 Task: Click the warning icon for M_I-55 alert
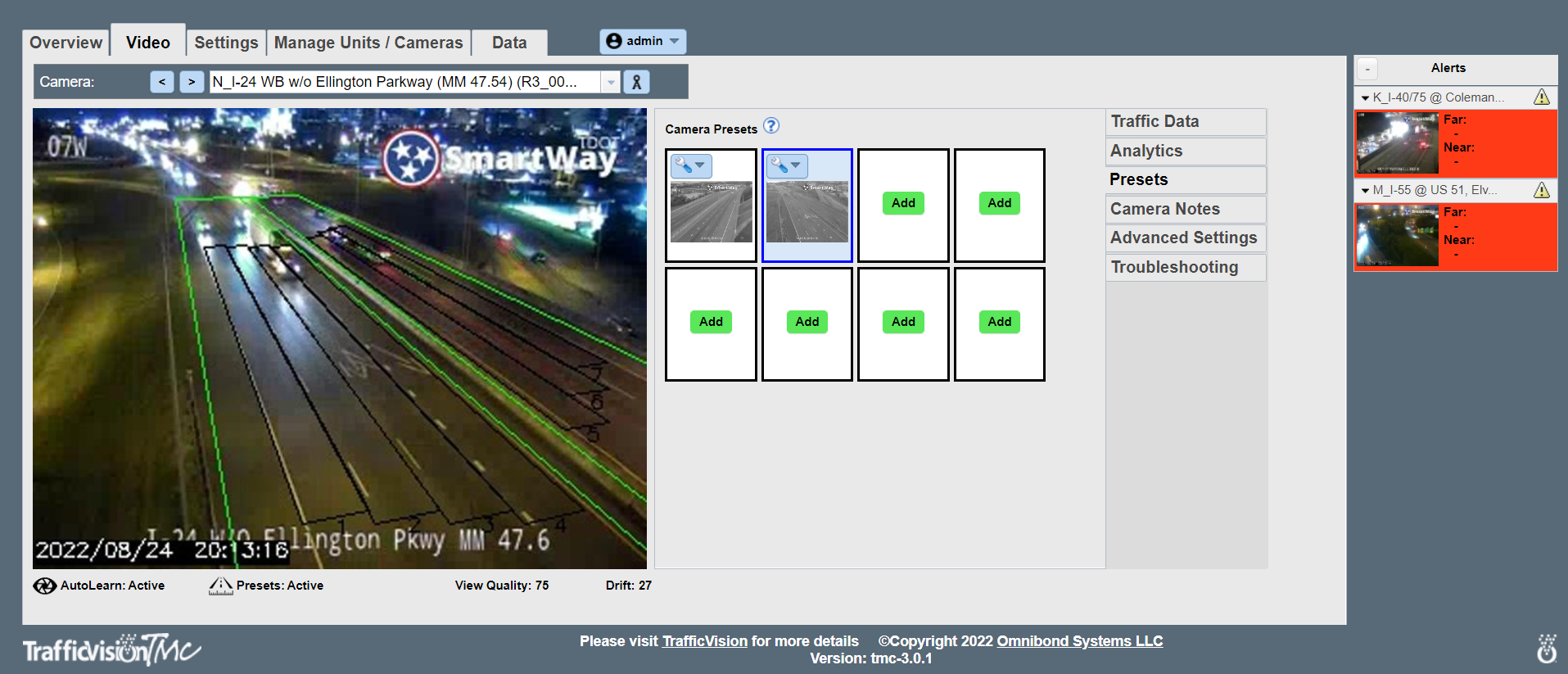1542,190
